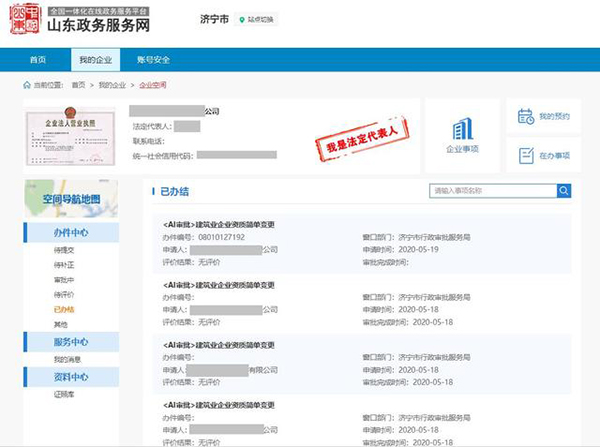Image resolution: width=600 pixels, height=447 pixels.
Task: Select 待补正 in sidebar
Action: (64, 265)
